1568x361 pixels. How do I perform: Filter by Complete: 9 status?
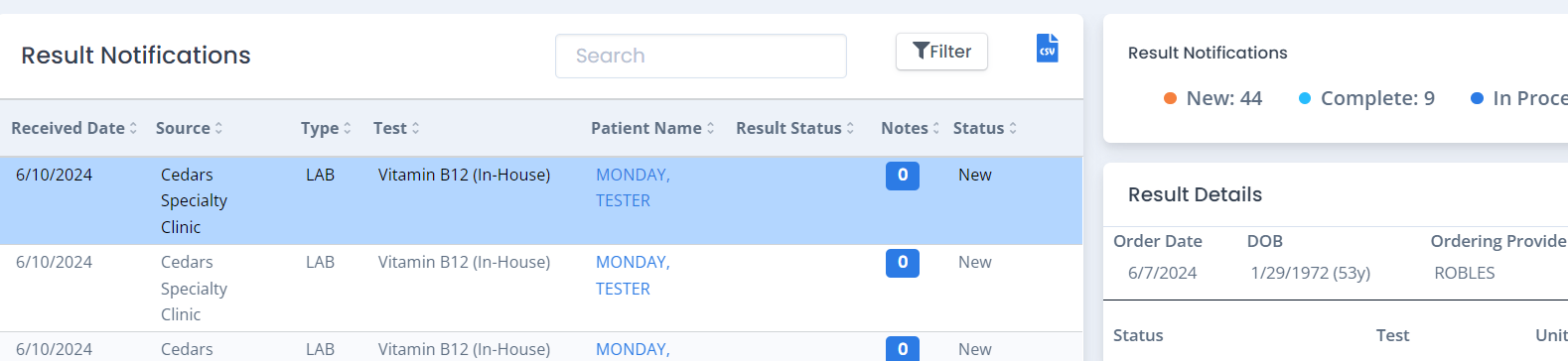click(x=1366, y=98)
